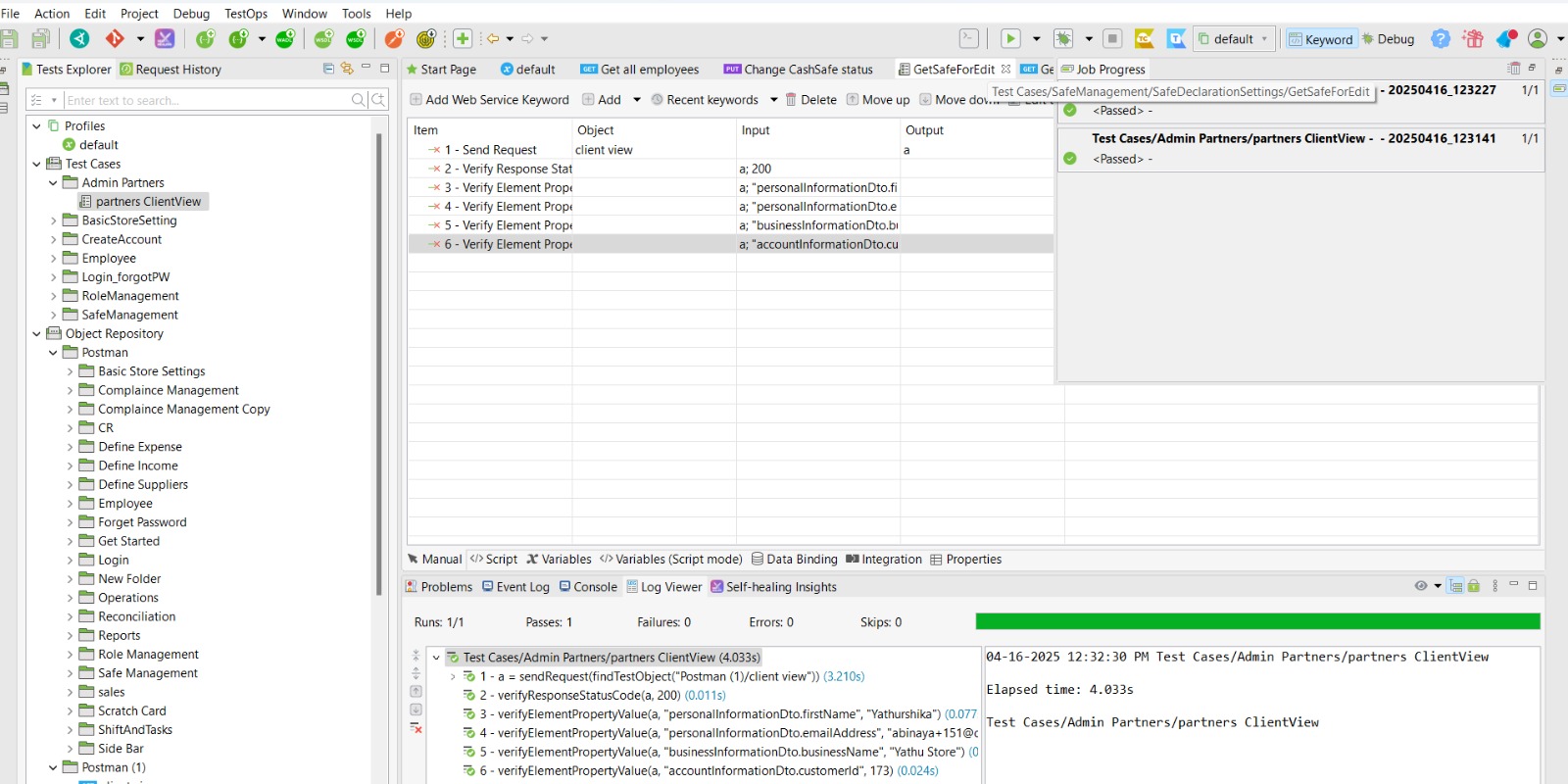Toggle the scroll lock icon in Log Viewer

(1473, 586)
